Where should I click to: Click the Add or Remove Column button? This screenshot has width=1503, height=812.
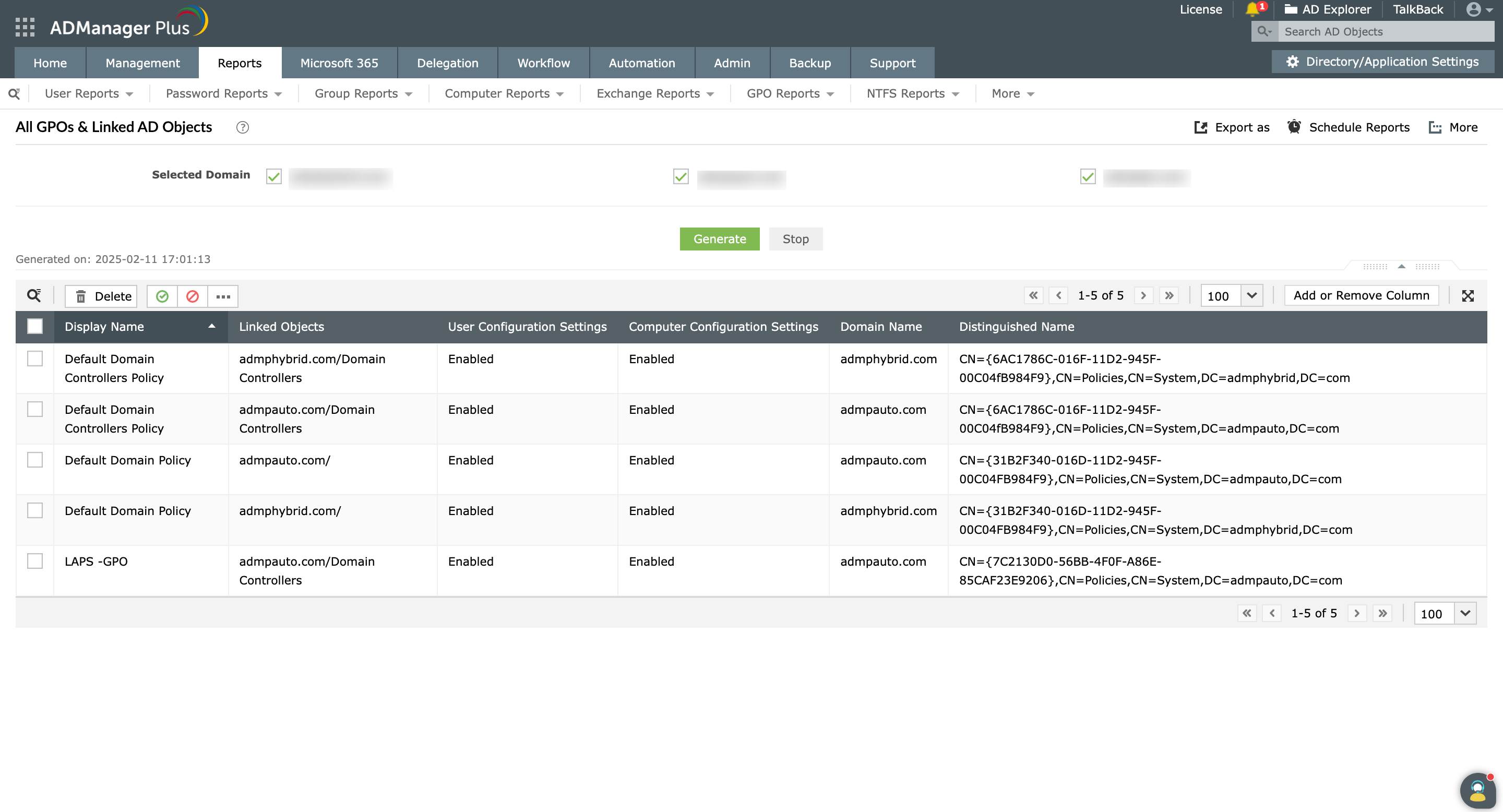(x=1361, y=296)
